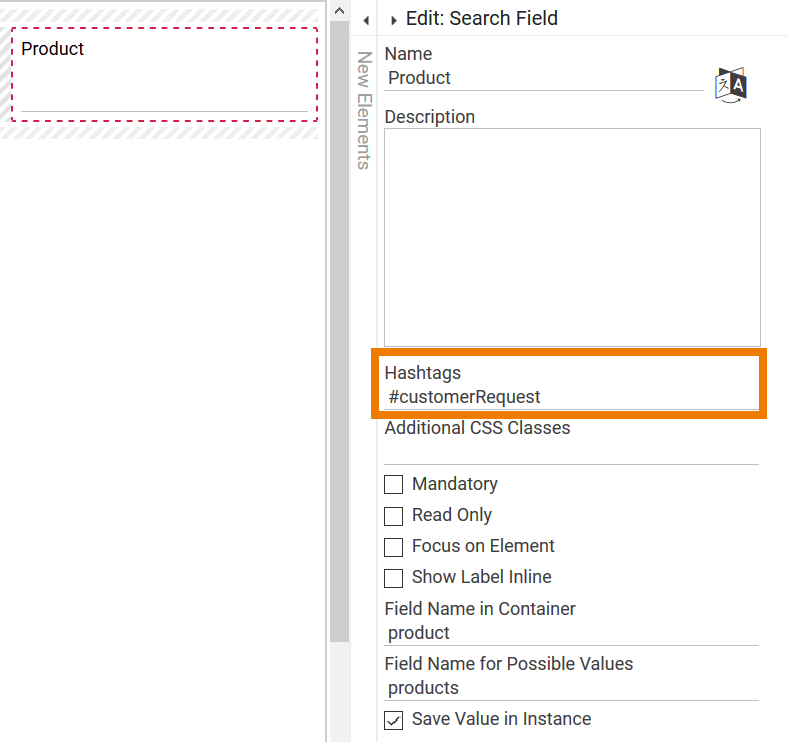Click the Edit: Search Field header title
The width and height of the screenshot is (789, 742).
(x=482, y=19)
